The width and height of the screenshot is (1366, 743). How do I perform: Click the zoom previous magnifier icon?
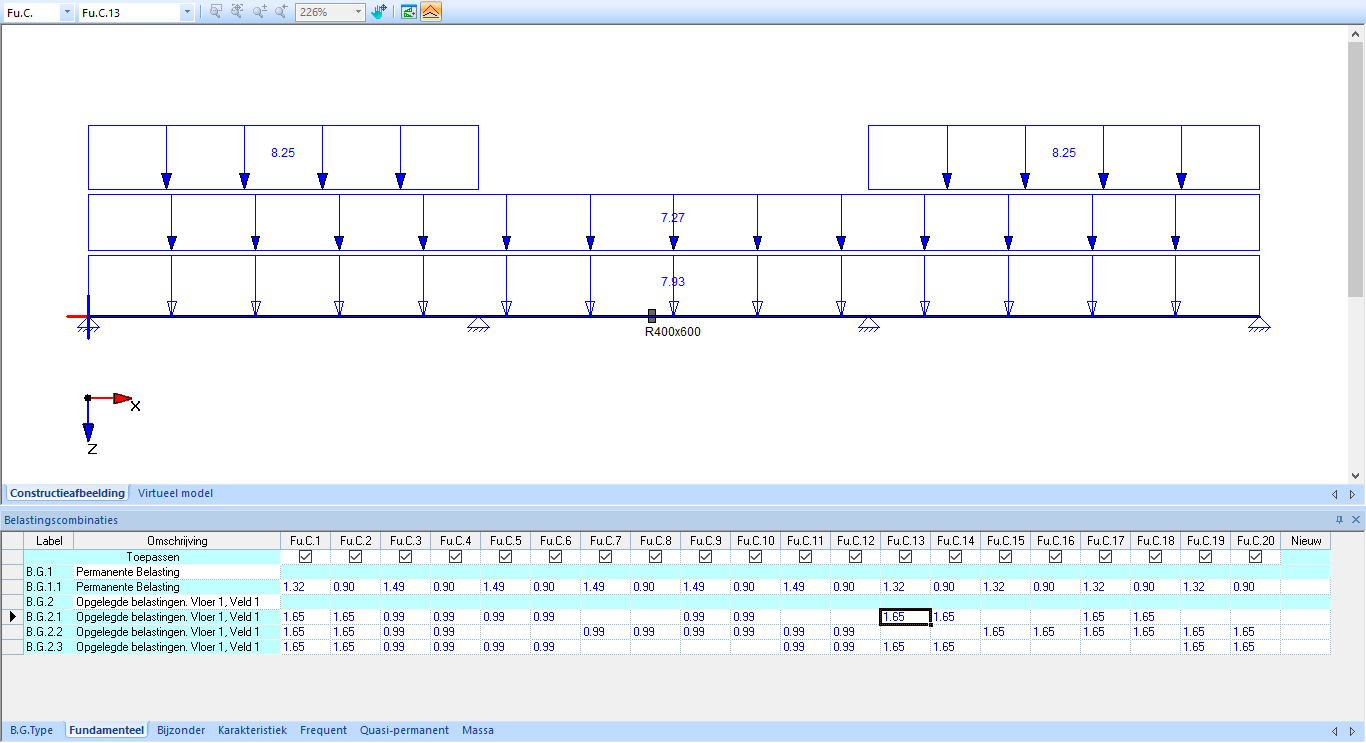click(x=281, y=12)
